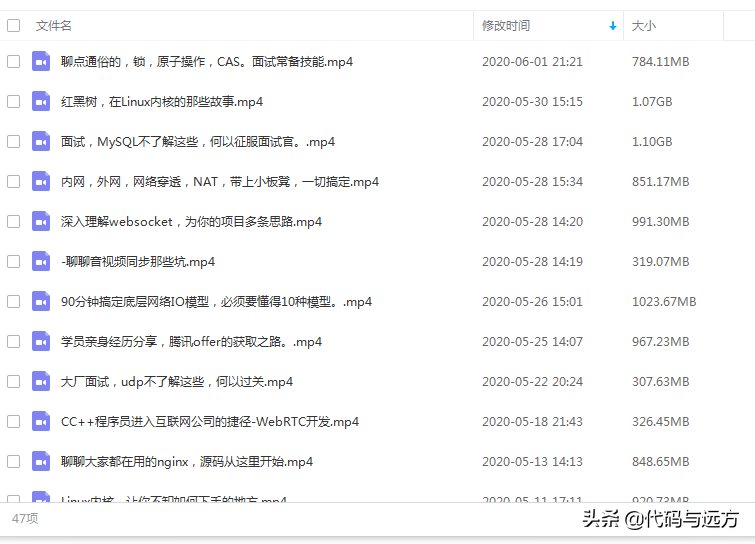Sort by 文件名 column header
Screen dimensions: 755x544
coord(54,26)
